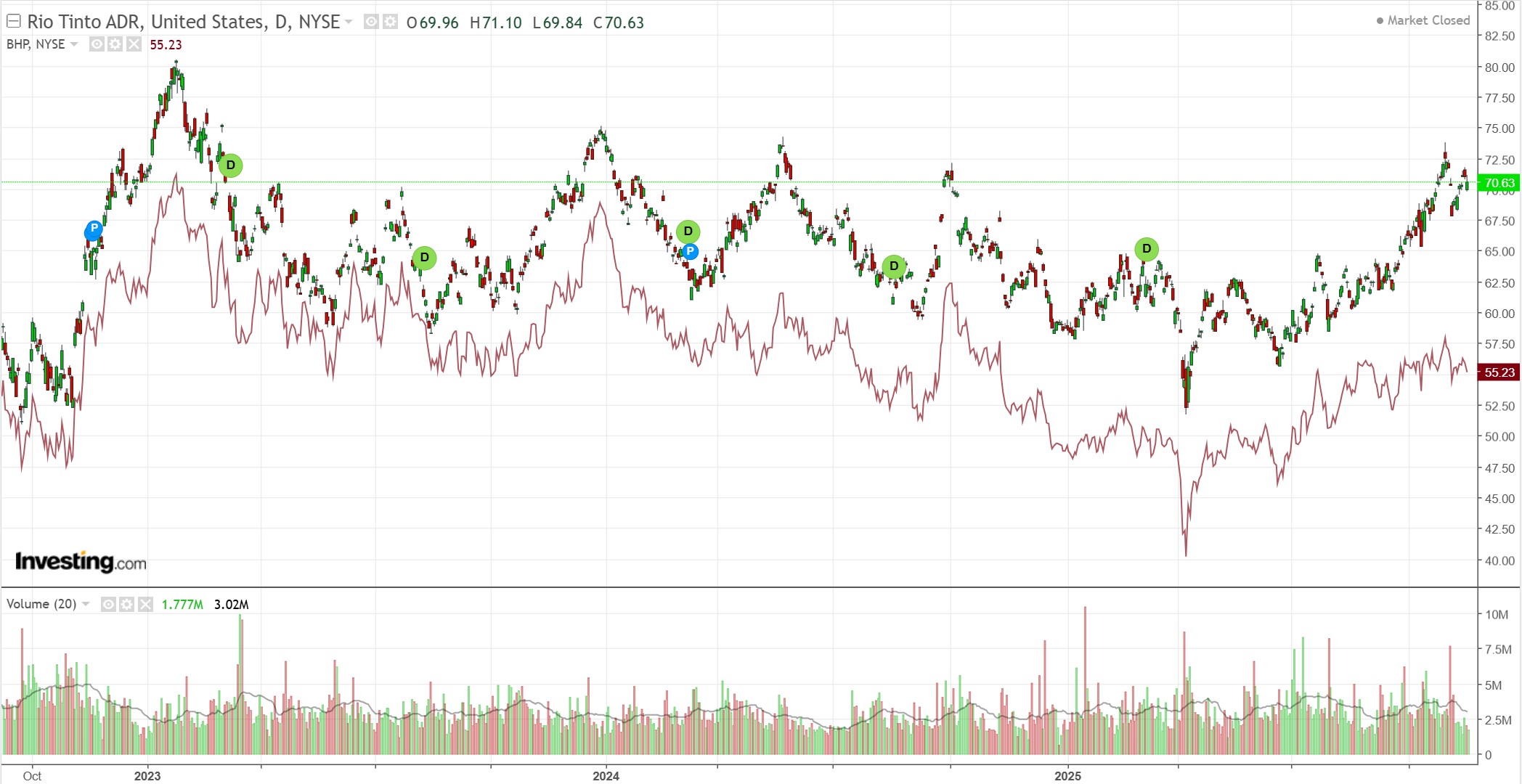Open settings gear for Rio Tinto series
The image size is (1522, 784).
390,22
